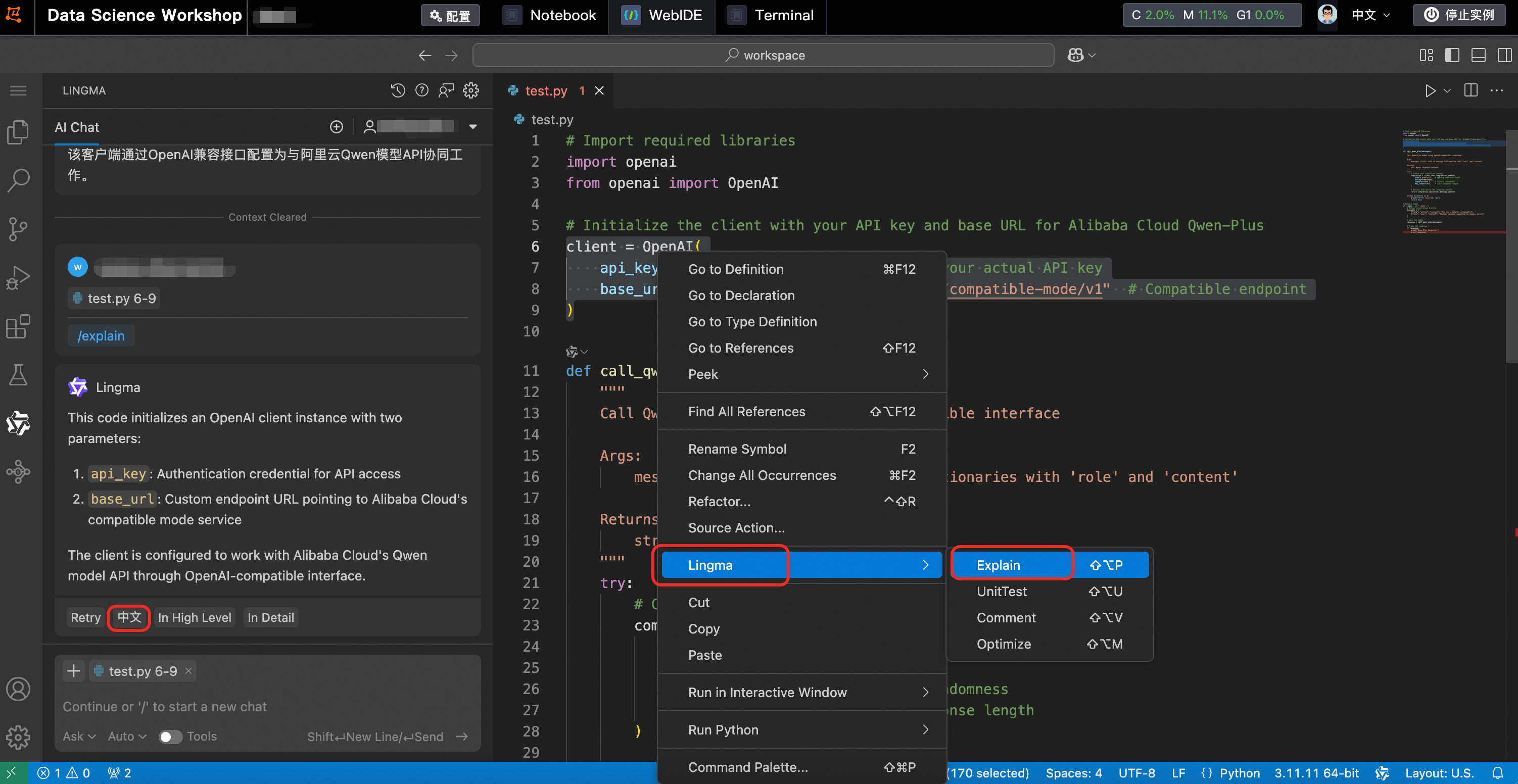Open the 中文 language dropdown in top bar

coord(1370,15)
